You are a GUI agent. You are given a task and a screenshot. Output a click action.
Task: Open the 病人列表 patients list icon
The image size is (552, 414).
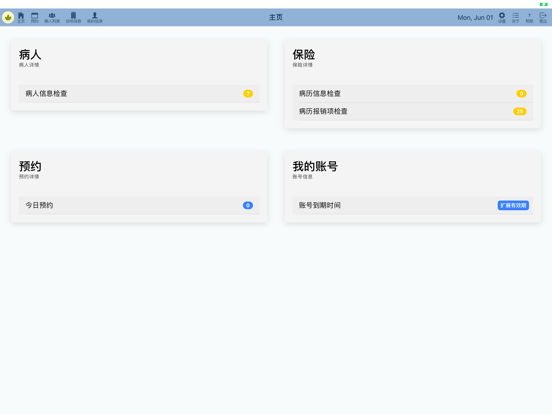pos(52,17)
